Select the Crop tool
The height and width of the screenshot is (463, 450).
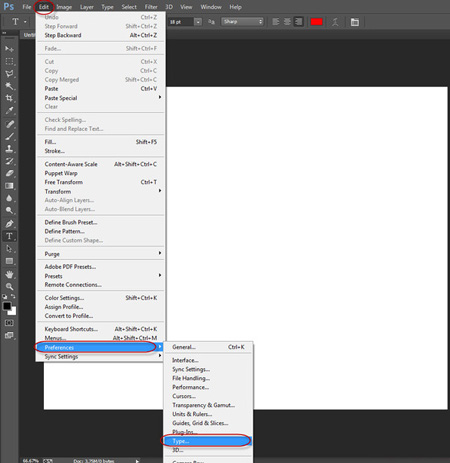9,98
